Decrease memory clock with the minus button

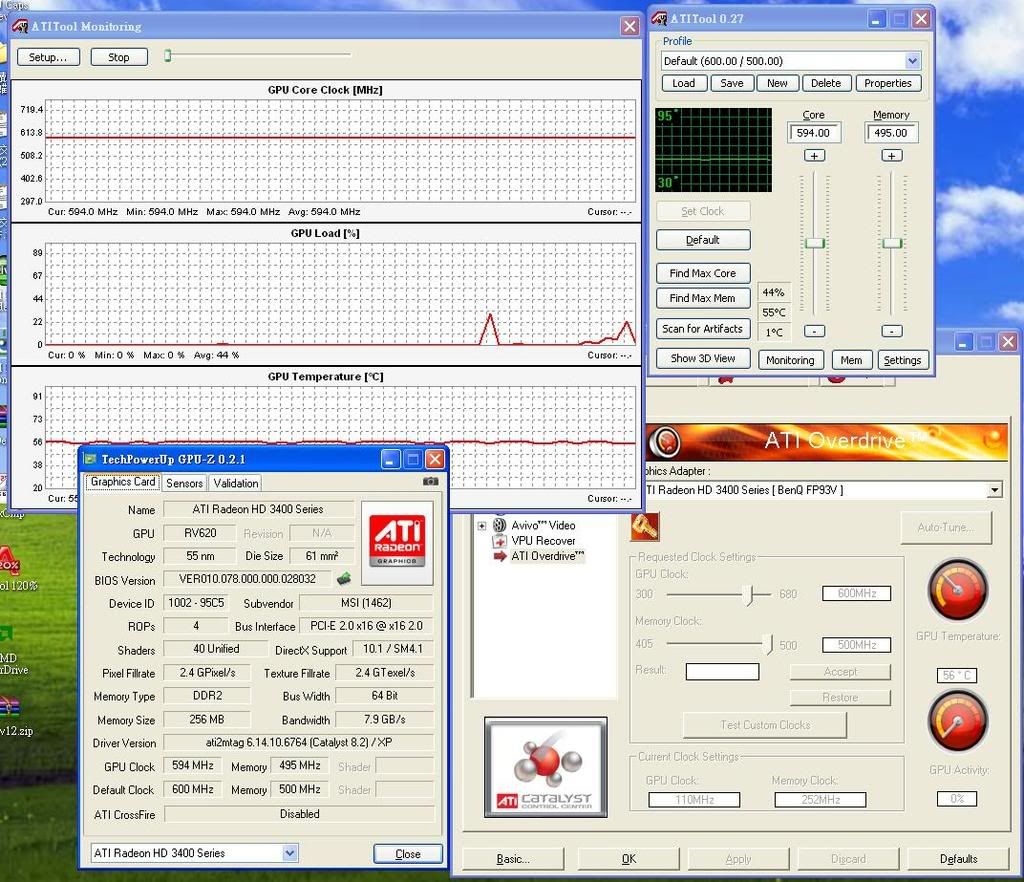tap(891, 331)
